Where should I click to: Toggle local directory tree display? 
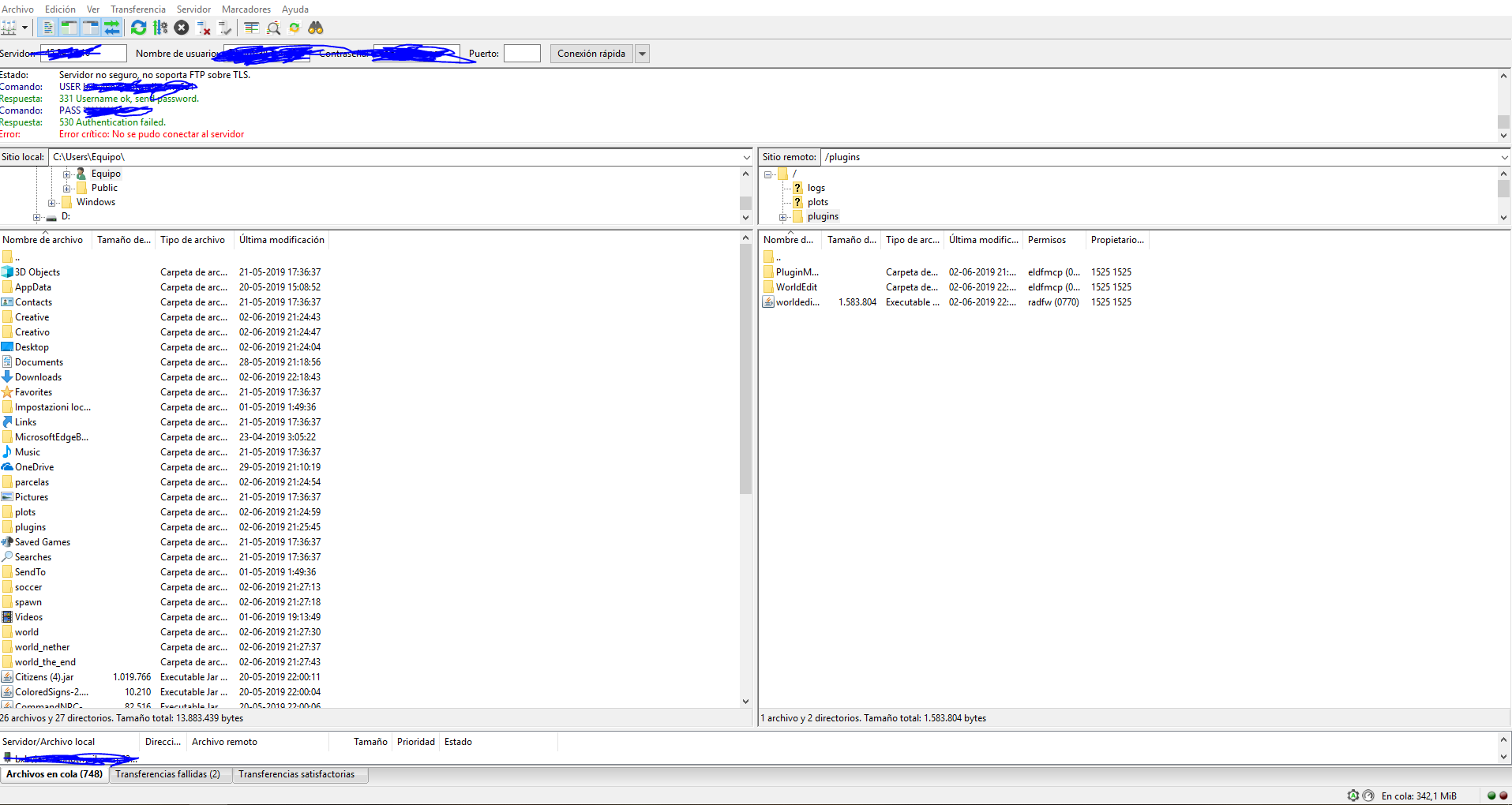pyautogui.click(x=69, y=28)
